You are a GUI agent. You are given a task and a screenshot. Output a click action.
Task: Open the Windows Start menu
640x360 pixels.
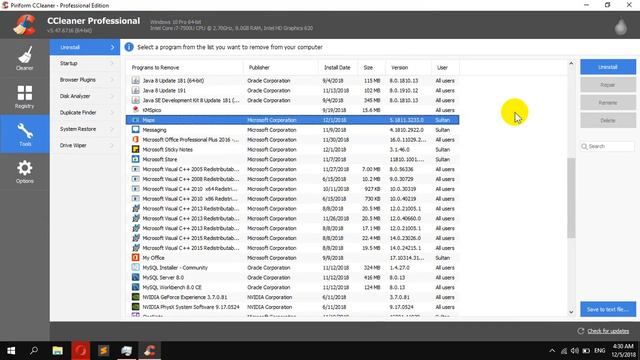[x=11, y=351]
